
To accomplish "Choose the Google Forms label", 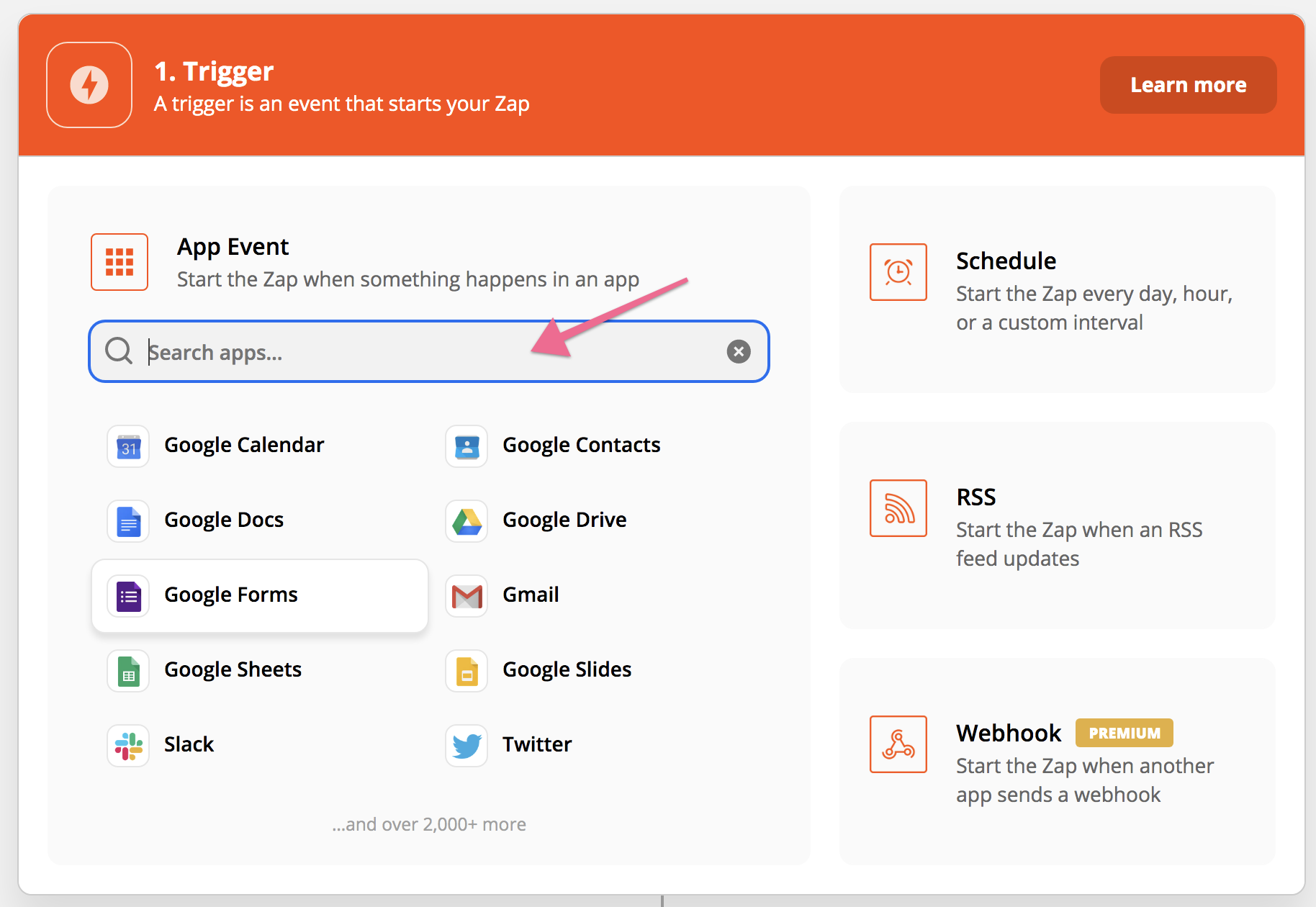I will (x=231, y=595).
